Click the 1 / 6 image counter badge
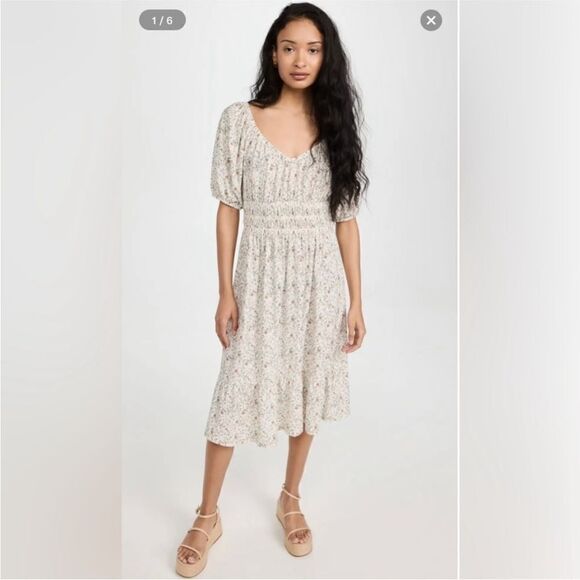The width and height of the screenshot is (580, 580). pyautogui.click(x=162, y=20)
